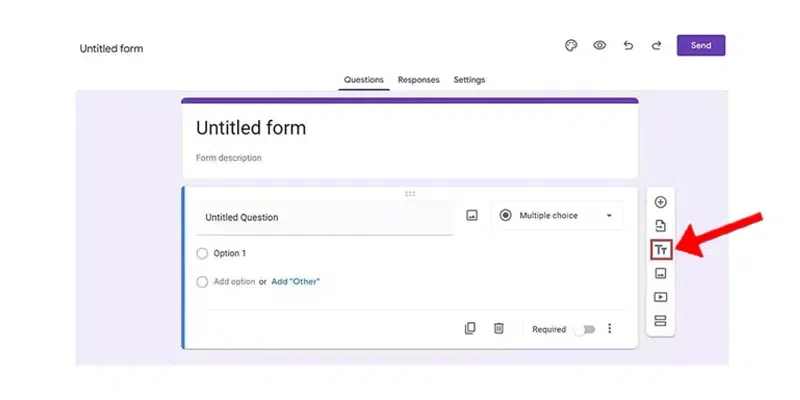800x400 pixels.
Task: Click the import questions icon
Action: point(660,226)
